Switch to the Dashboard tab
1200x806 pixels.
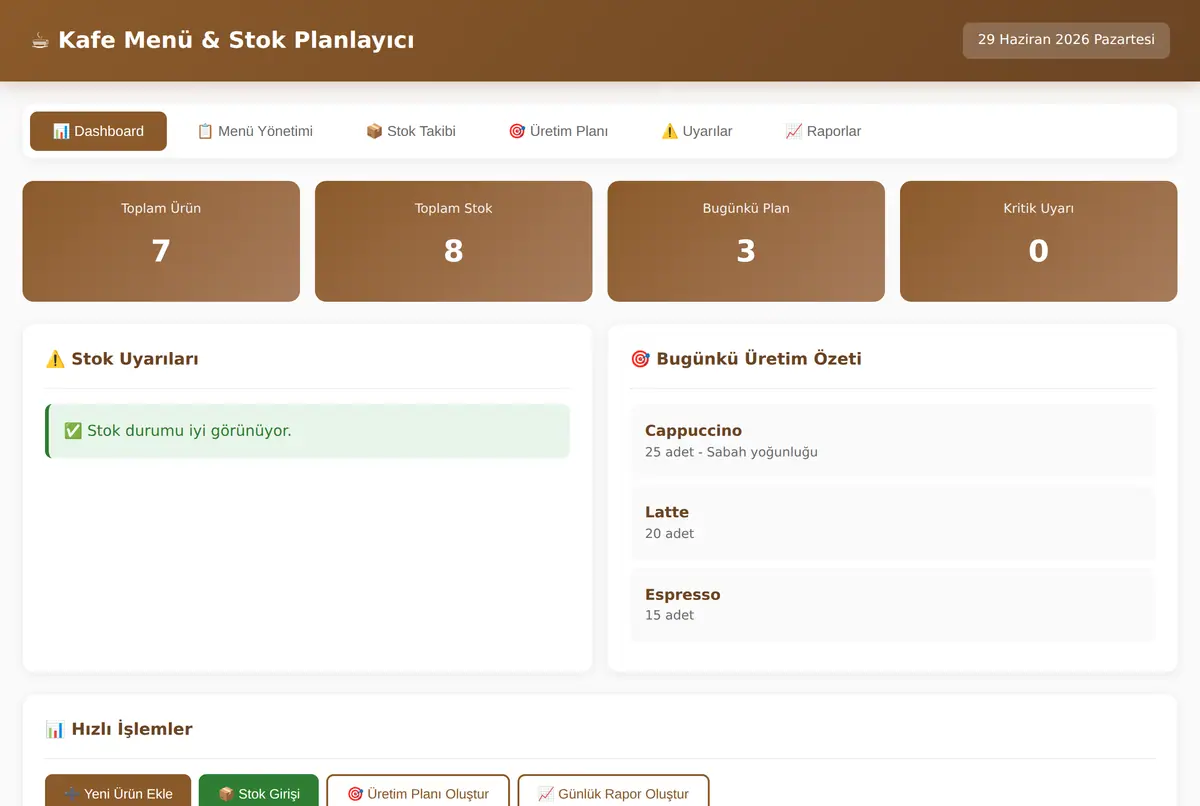(x=98, y=131)
